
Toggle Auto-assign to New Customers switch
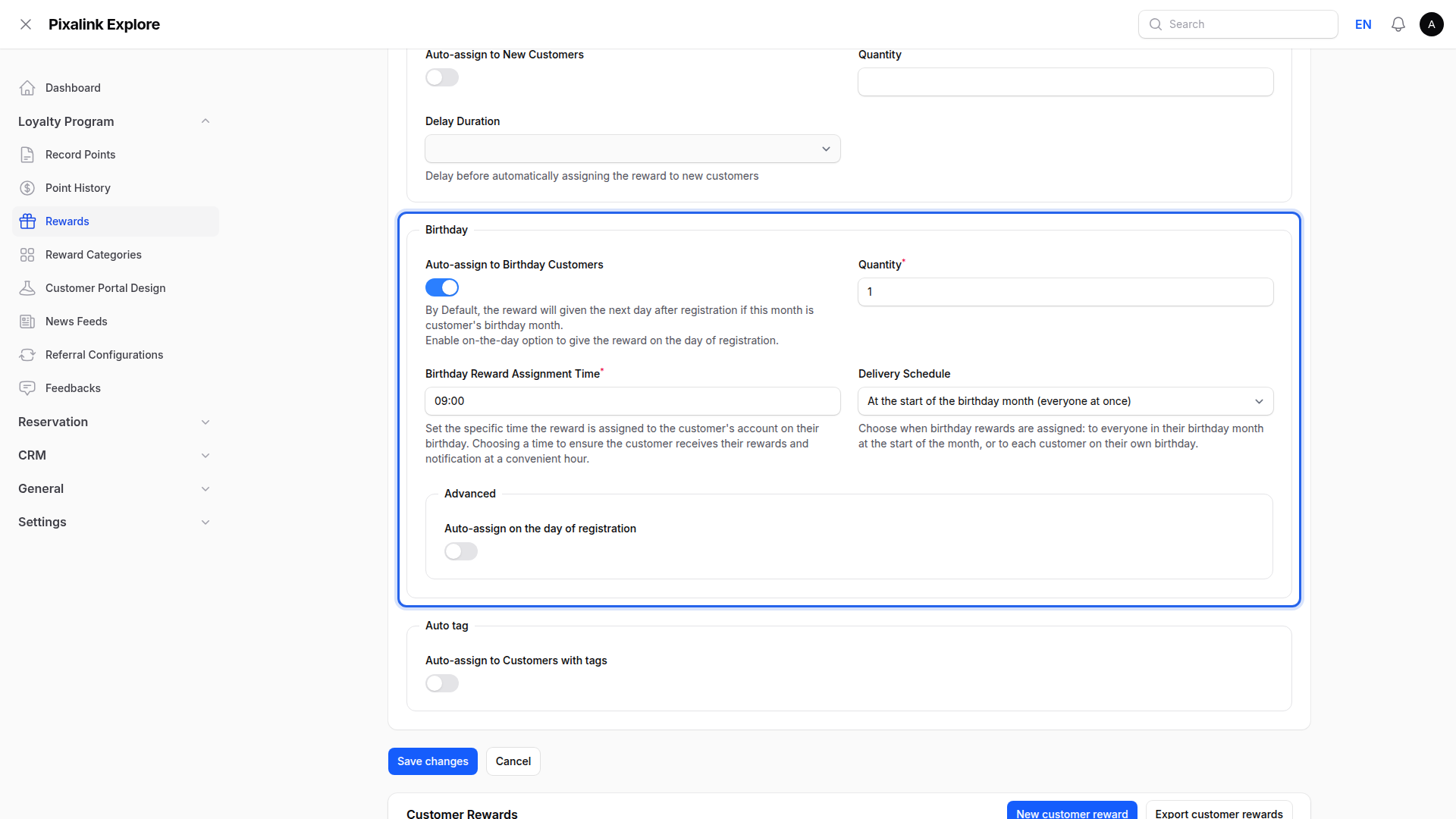click(442, 77)
